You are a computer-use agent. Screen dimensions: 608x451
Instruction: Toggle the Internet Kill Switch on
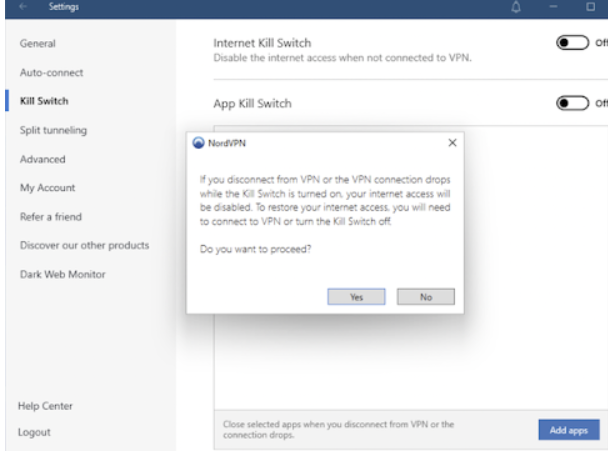(572, 43)
